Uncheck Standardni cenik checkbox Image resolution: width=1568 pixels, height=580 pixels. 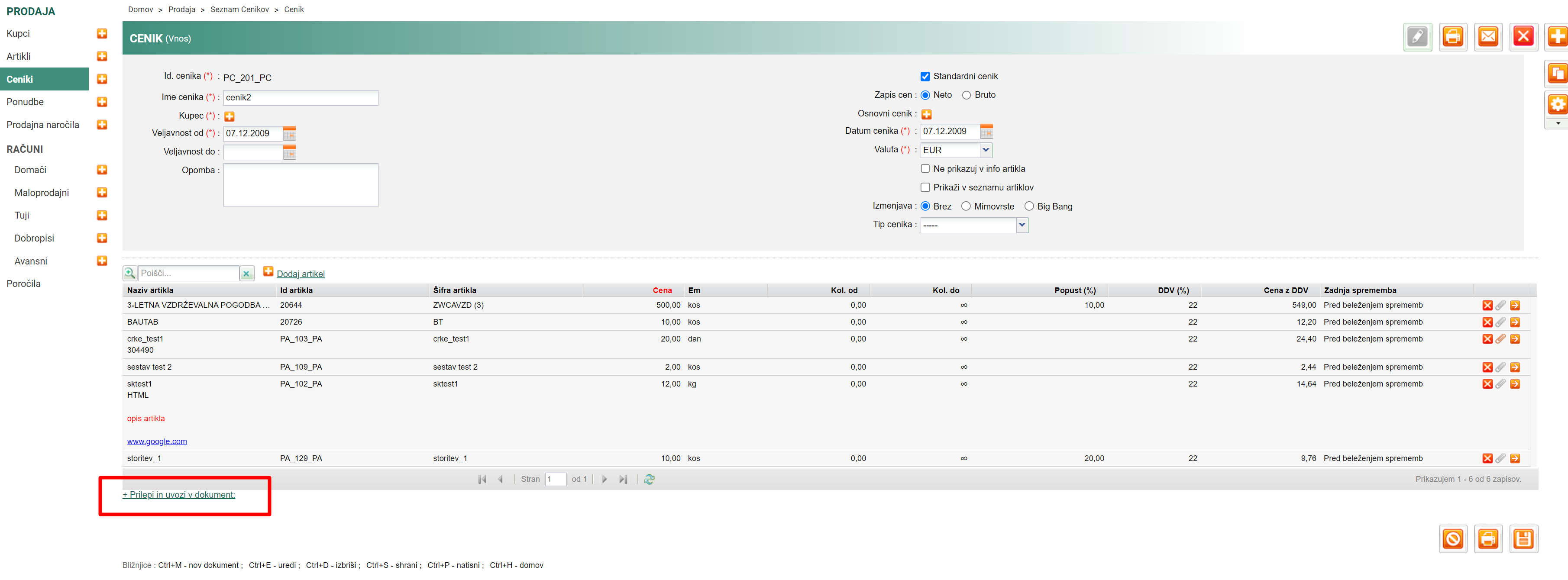click(925, 77)
